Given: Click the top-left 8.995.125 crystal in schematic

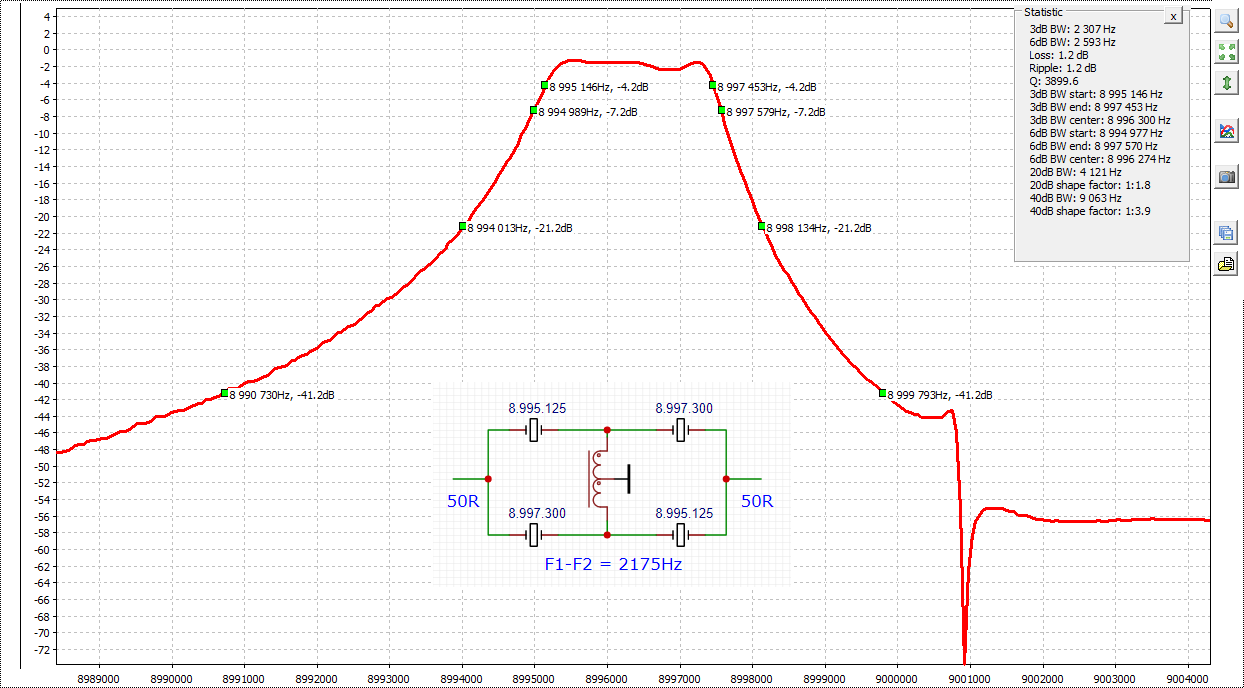Looking at the screenshot, I should tap(535, 430).
